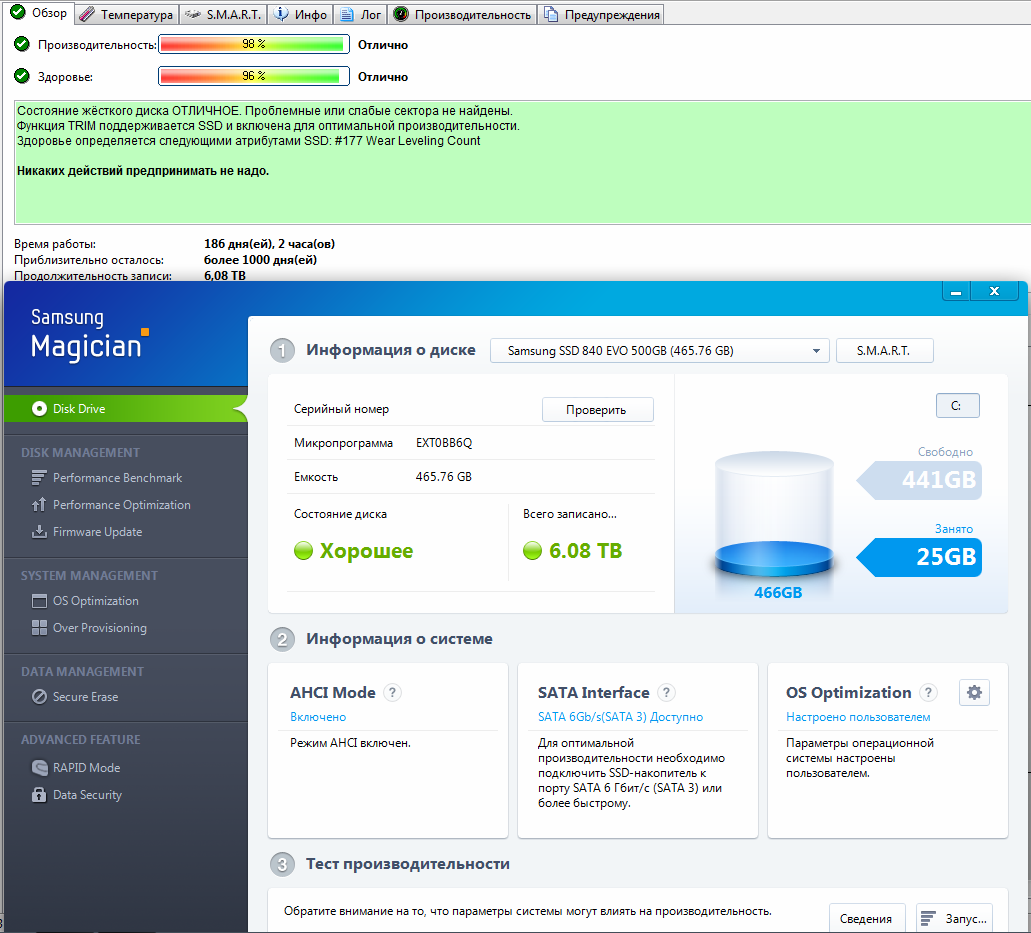Switch to the Инфо tab

click(x=300, y=14)
